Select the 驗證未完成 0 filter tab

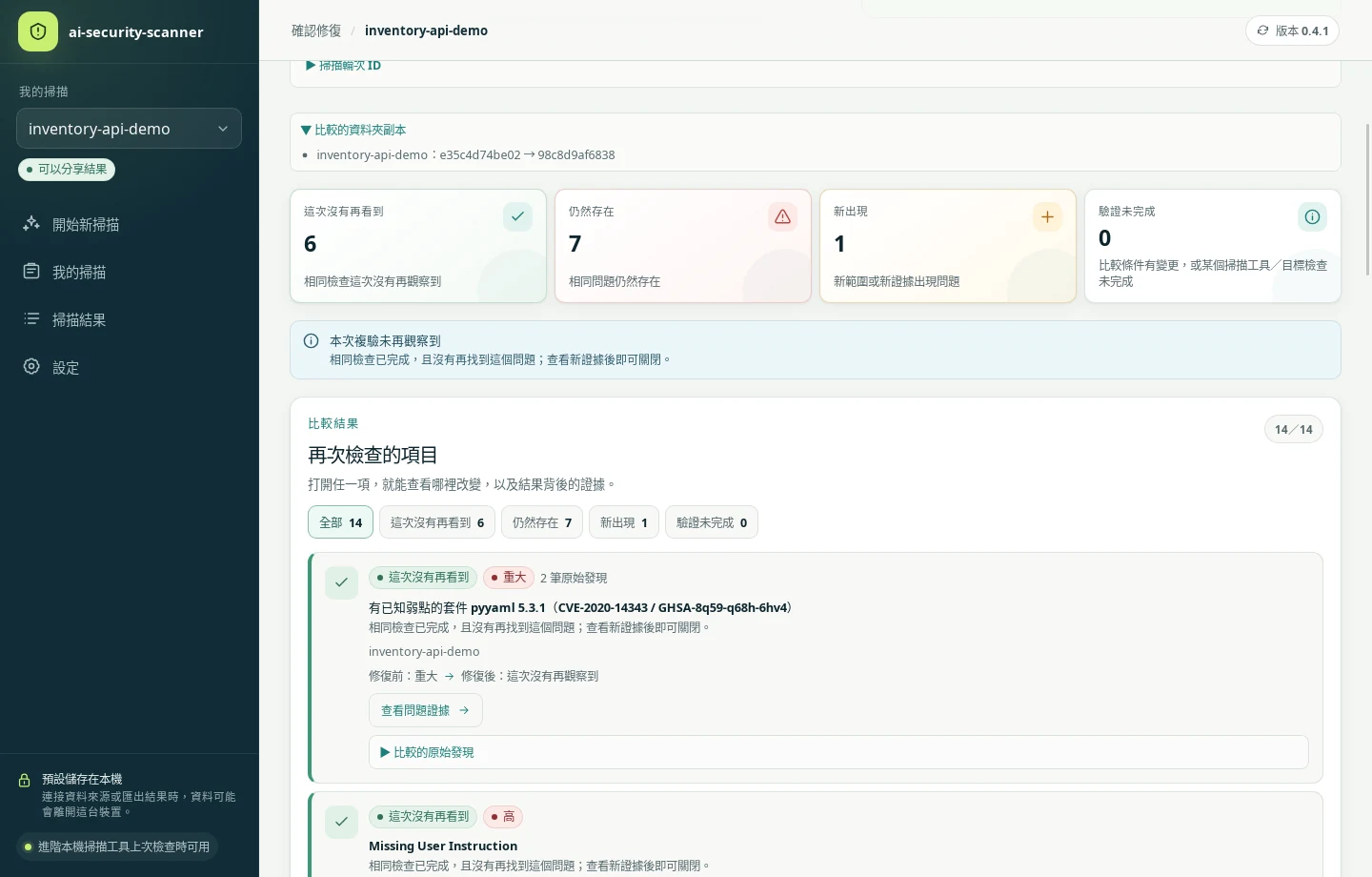click(712, 522)
